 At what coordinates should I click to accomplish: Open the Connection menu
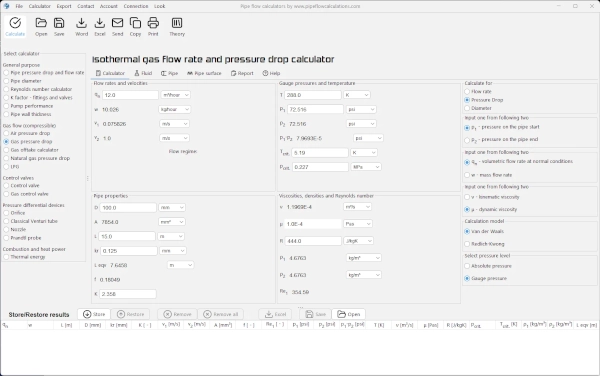click(136, 6)
